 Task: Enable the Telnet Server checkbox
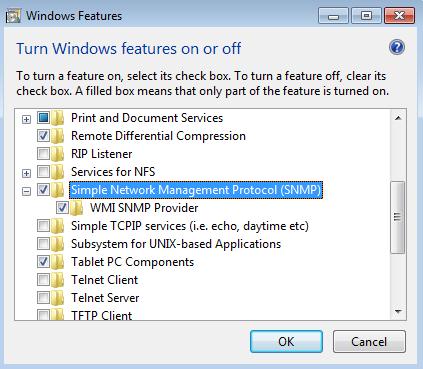coord(43,298)
